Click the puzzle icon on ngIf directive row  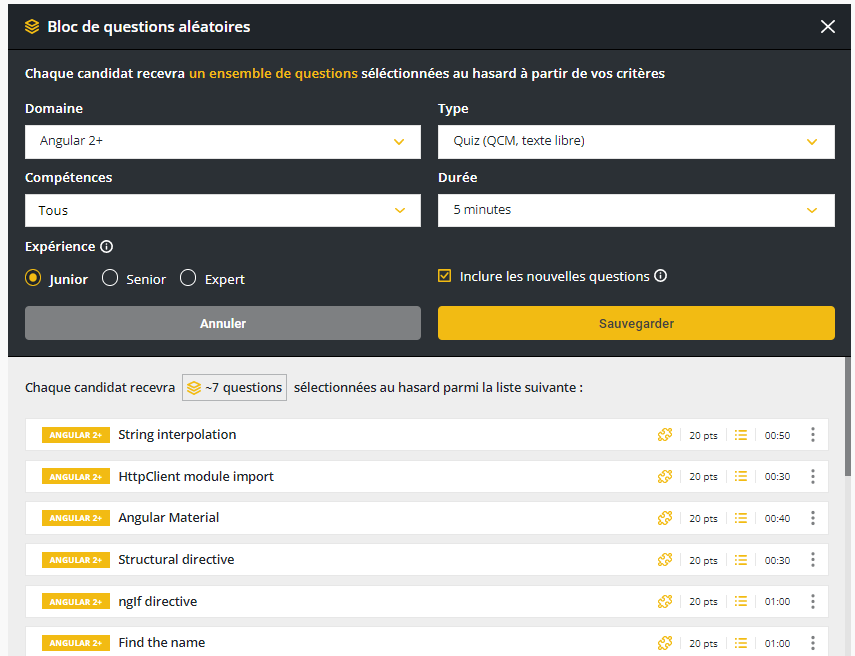(665, 601)
